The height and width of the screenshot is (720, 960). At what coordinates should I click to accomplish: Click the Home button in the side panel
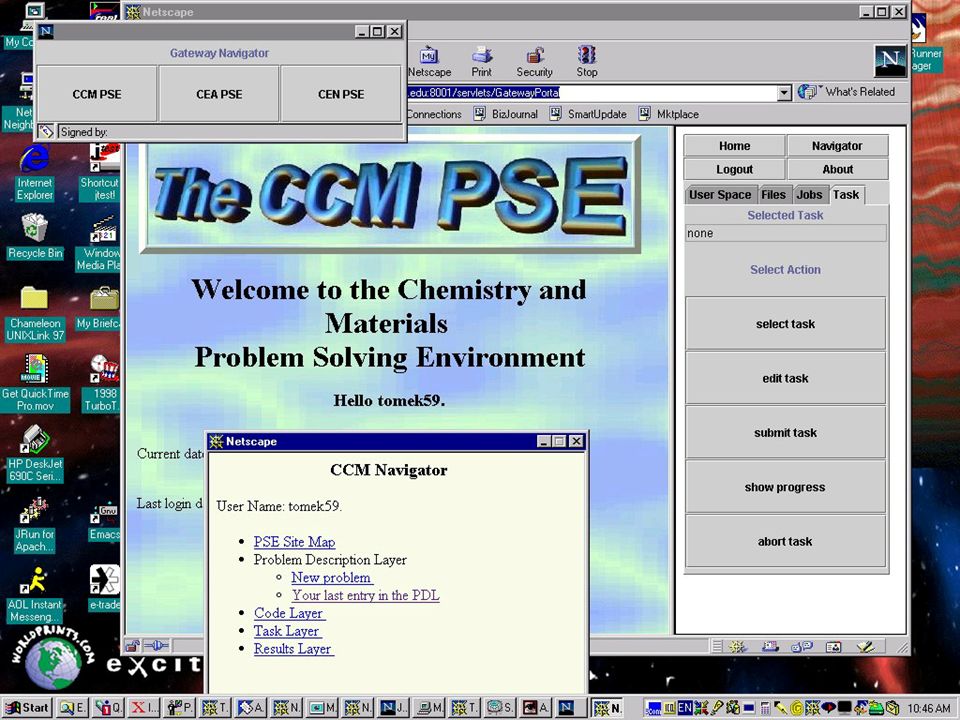(x=734, y=146)
